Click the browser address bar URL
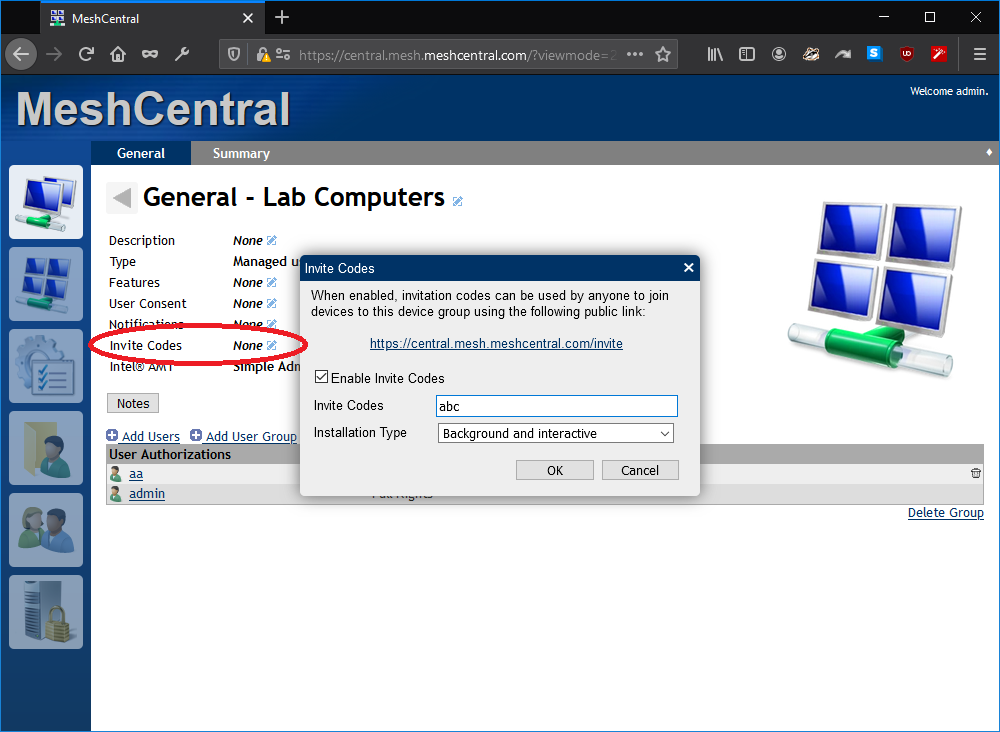The height and width of the screenshot is (732, 1000). [457, 55]
